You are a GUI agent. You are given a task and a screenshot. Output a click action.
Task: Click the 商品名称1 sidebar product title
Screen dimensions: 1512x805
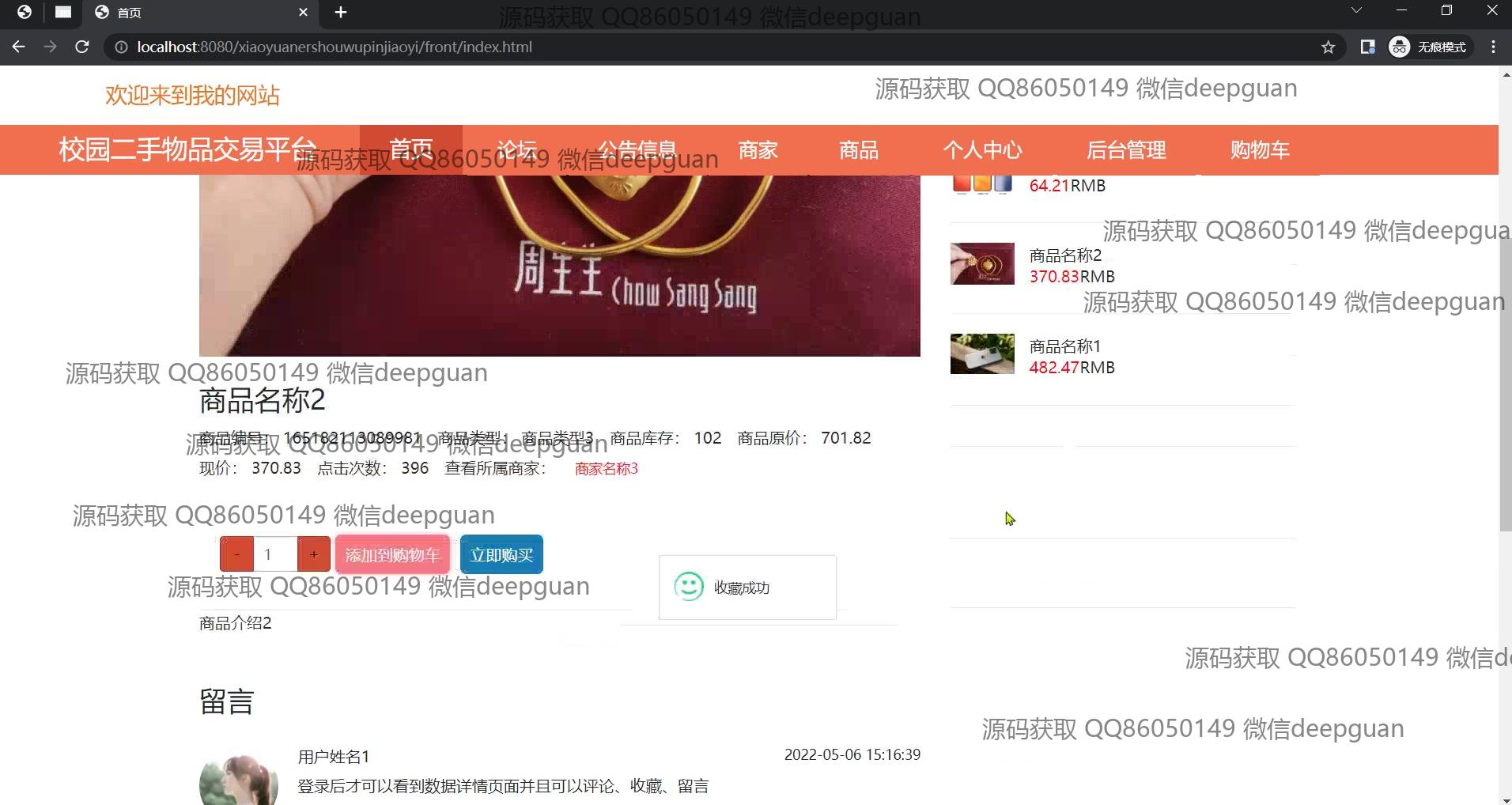click(1064, 346)
